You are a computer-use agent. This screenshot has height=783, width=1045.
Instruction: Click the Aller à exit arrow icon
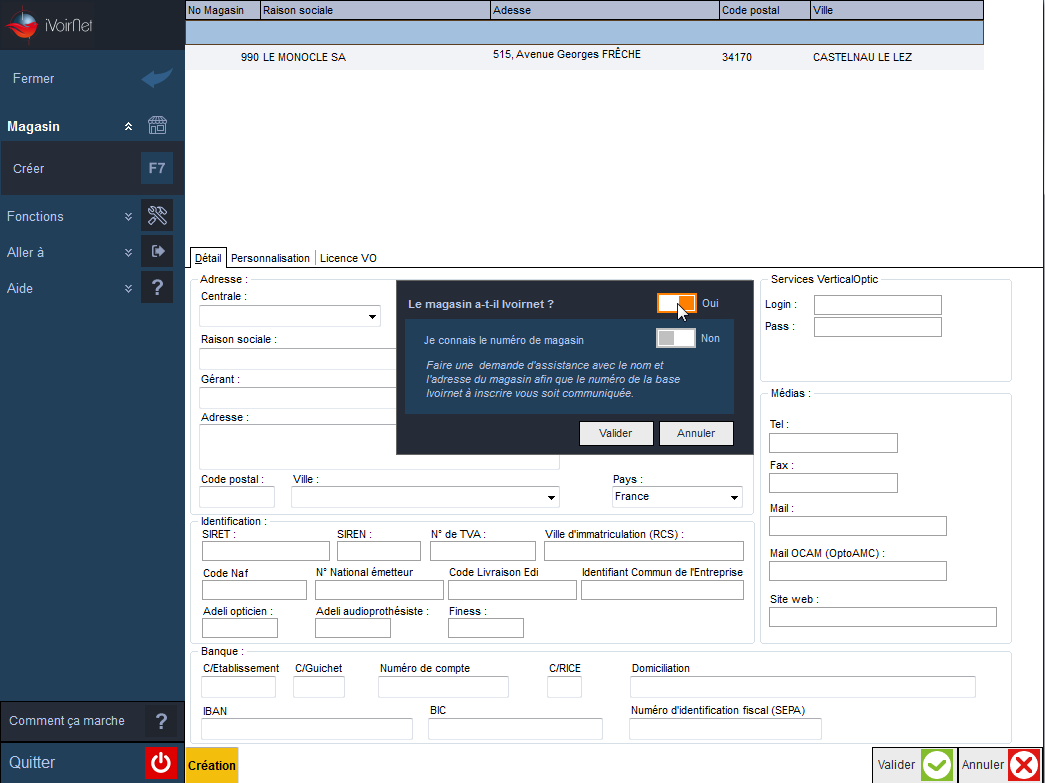coord(157,251)
